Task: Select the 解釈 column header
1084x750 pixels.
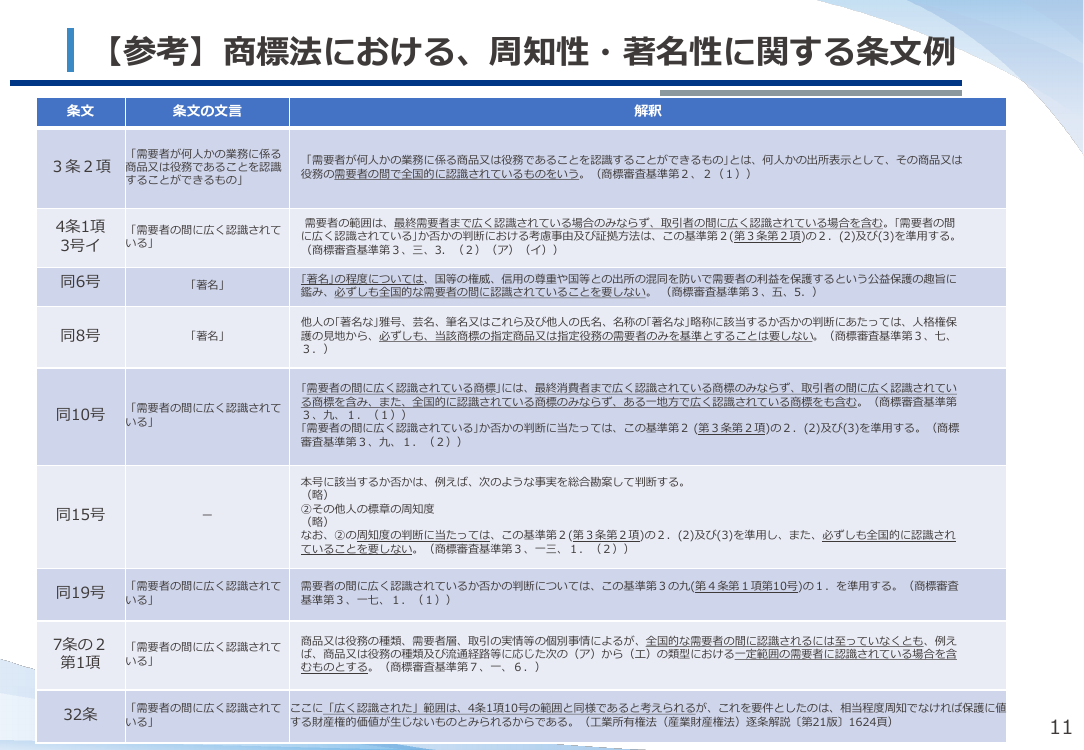Action: click(x=648, y=111)
